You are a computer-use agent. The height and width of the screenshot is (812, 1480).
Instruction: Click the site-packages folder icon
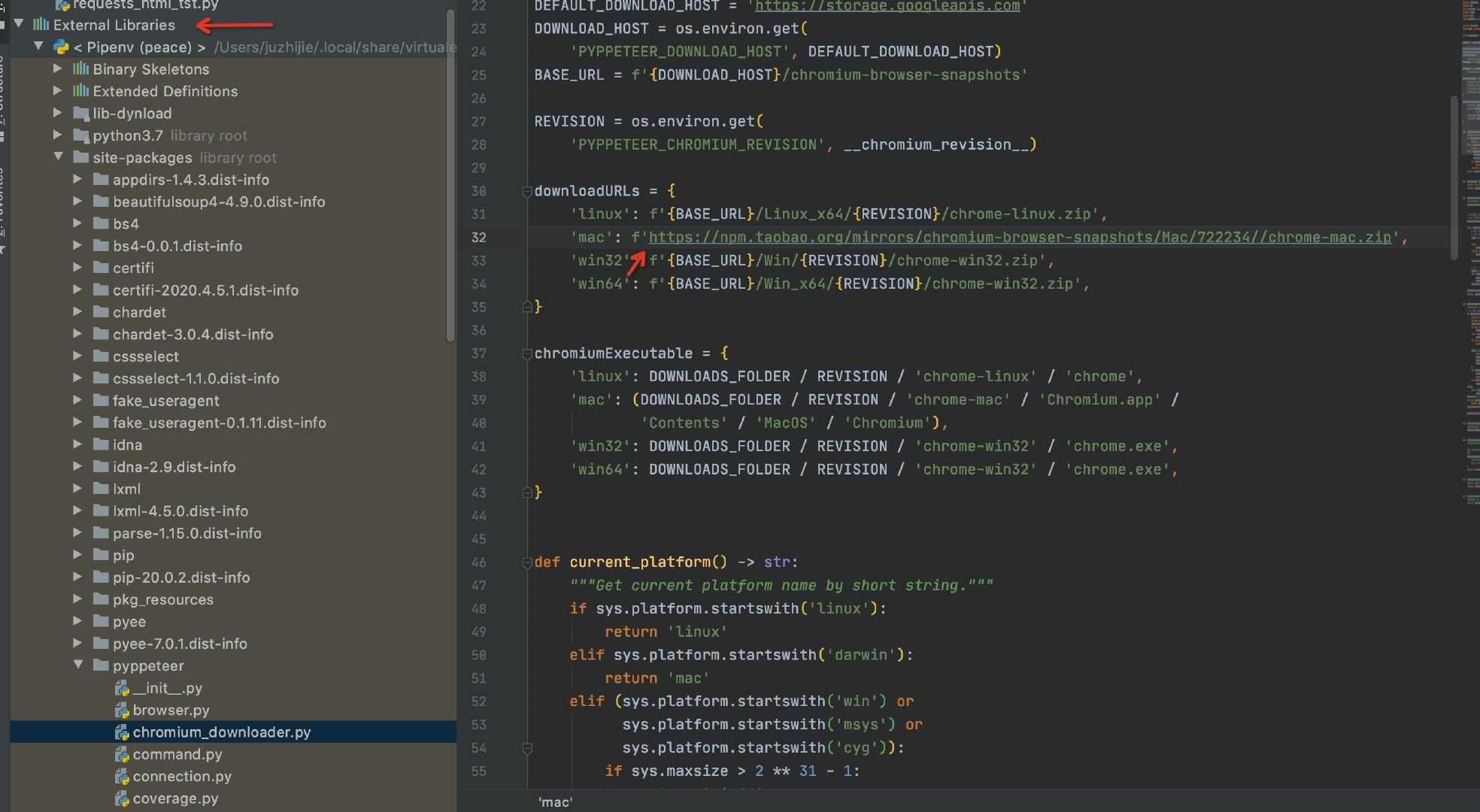coord(80,158)
